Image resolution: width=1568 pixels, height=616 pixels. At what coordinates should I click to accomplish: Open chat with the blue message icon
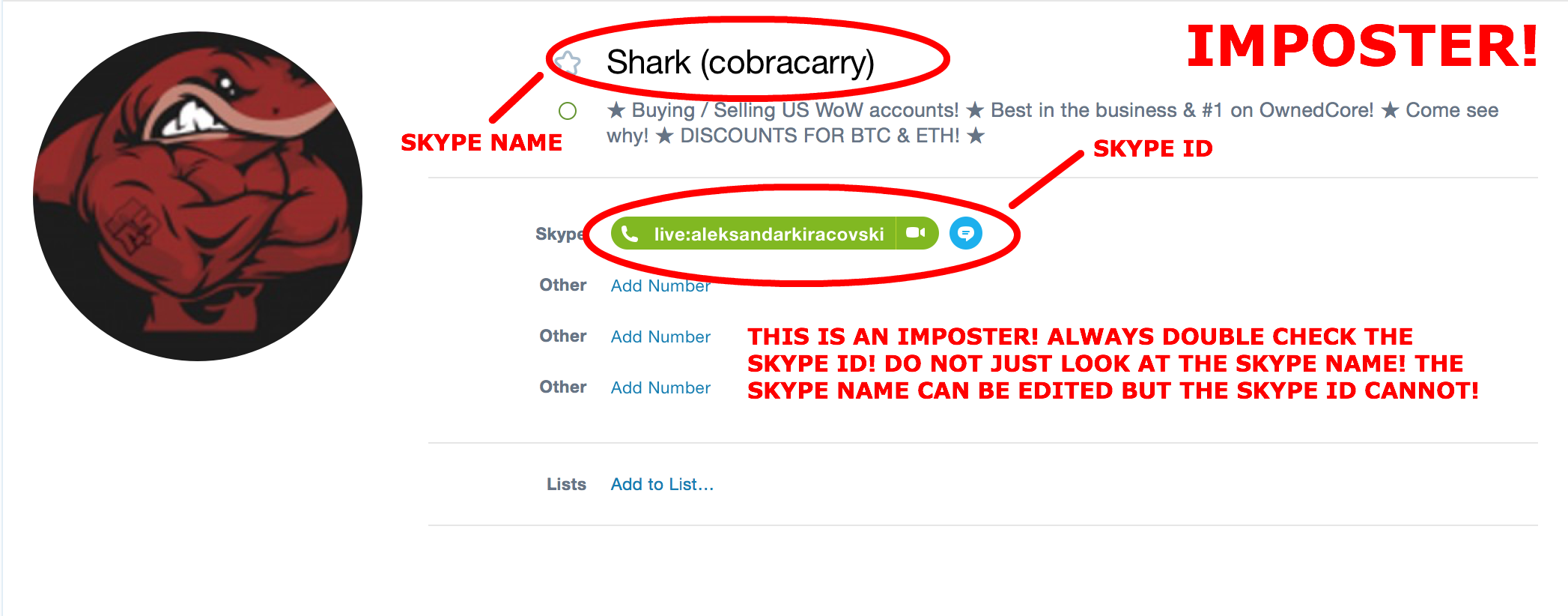point(966,233)
